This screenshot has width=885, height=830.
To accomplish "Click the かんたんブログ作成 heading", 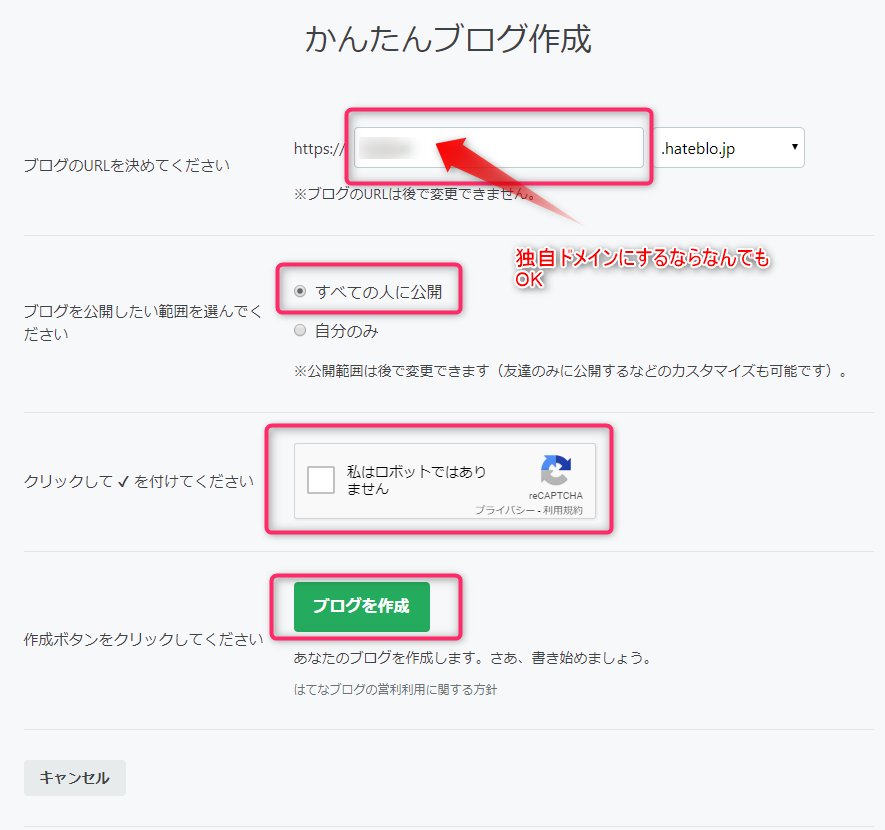I will 448,39.
